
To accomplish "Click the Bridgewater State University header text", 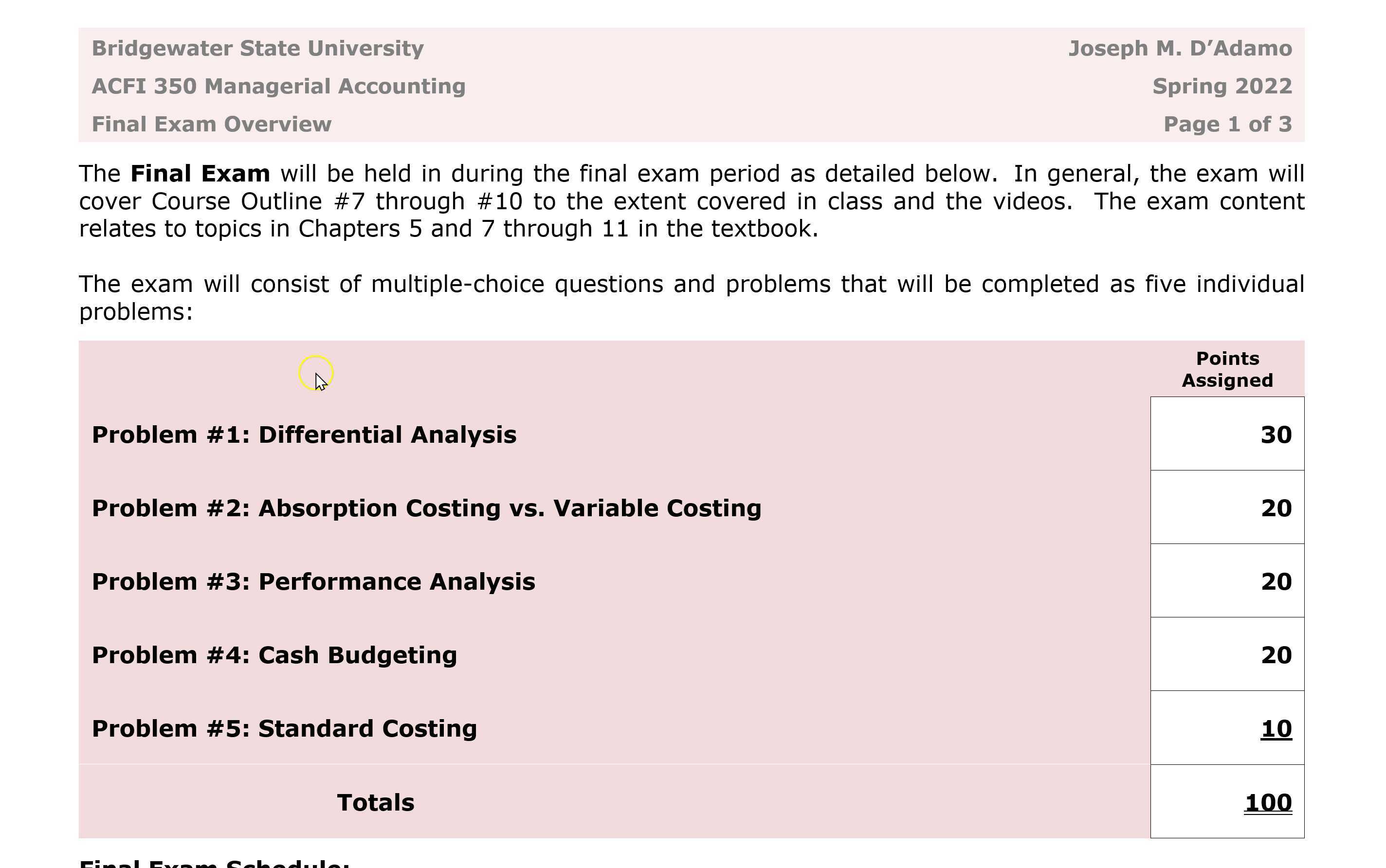I will 258,48.
